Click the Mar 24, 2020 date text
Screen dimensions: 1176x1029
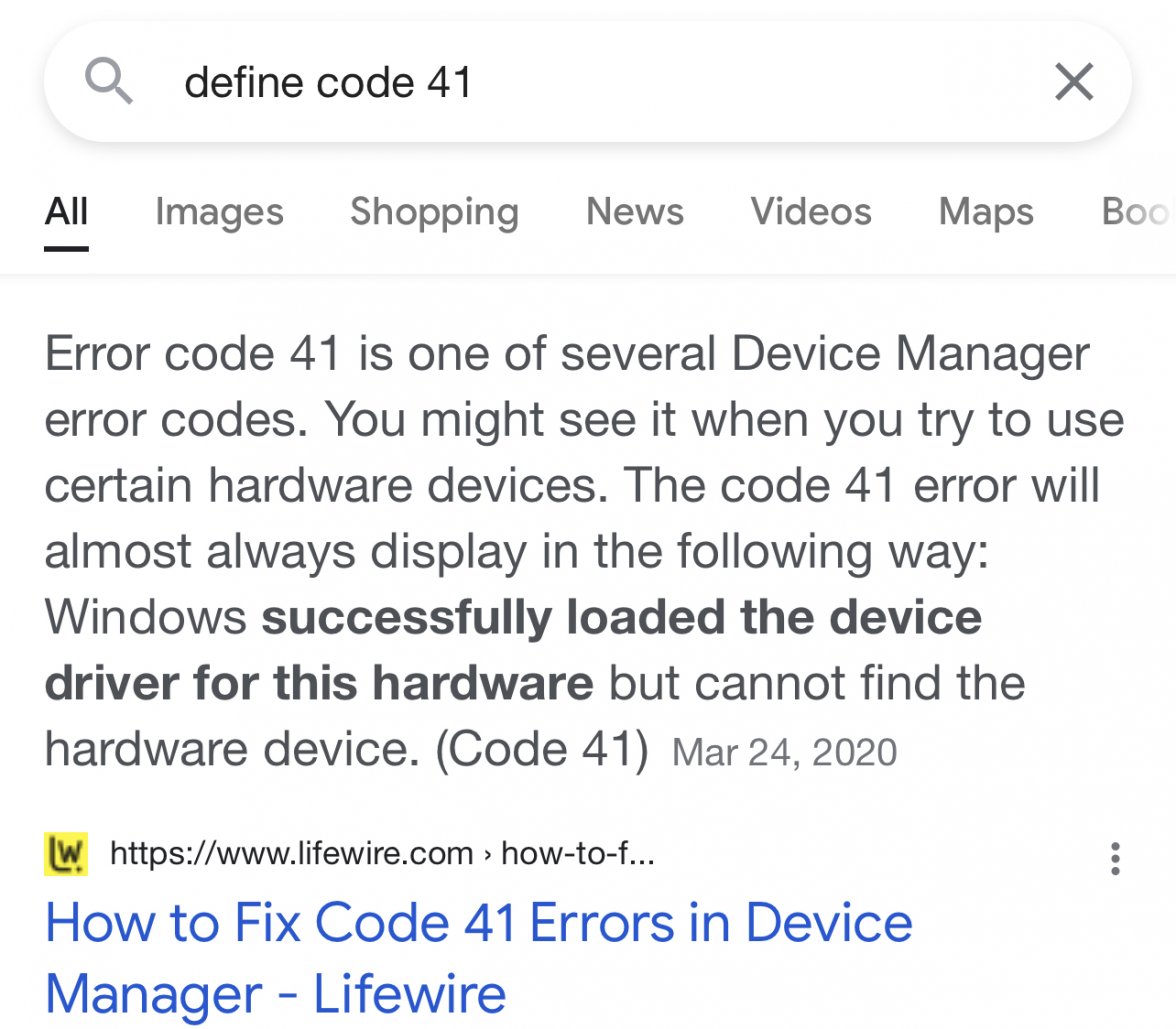click(x=785, y=751)
